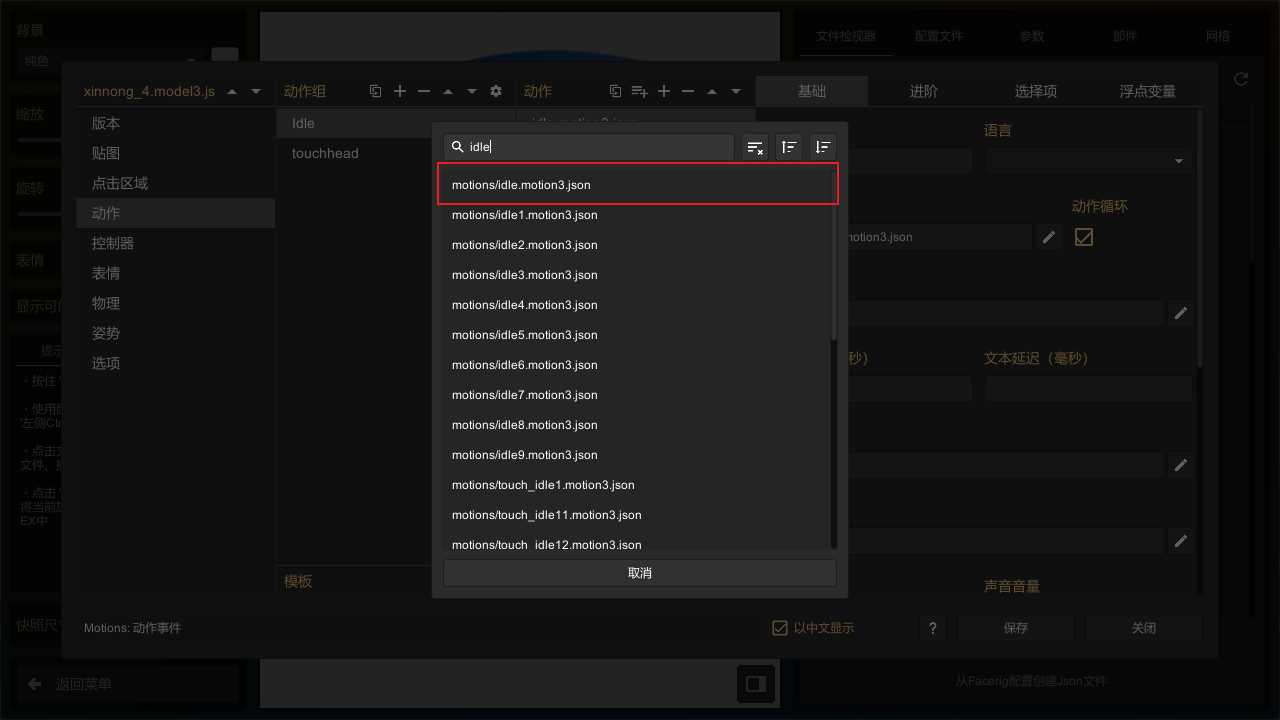
Task: Click the copy icon in 动作组 header
Action: pos(376,91)
